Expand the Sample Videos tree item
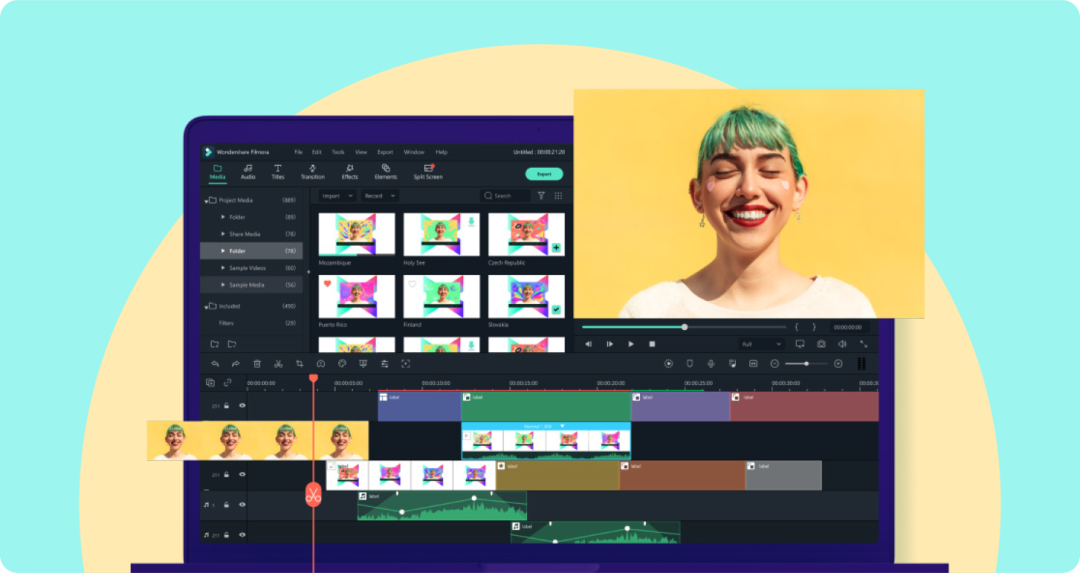The image size is (1080, 573). click(x=223, y=268)
